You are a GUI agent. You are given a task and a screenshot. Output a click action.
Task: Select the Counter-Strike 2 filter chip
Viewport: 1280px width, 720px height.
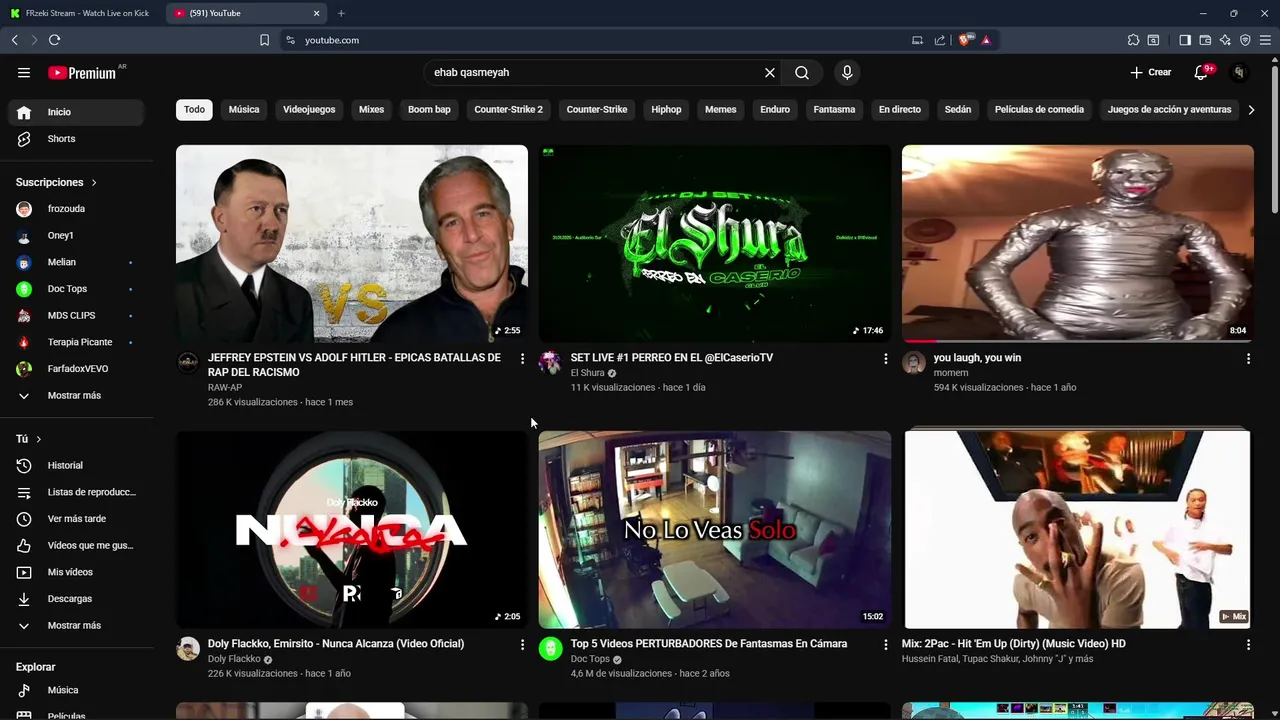click(508, 109)
